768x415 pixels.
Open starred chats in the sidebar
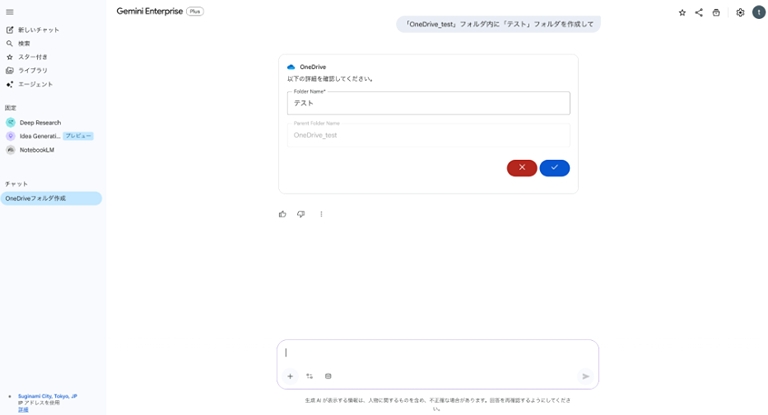[x=27, y=57]
